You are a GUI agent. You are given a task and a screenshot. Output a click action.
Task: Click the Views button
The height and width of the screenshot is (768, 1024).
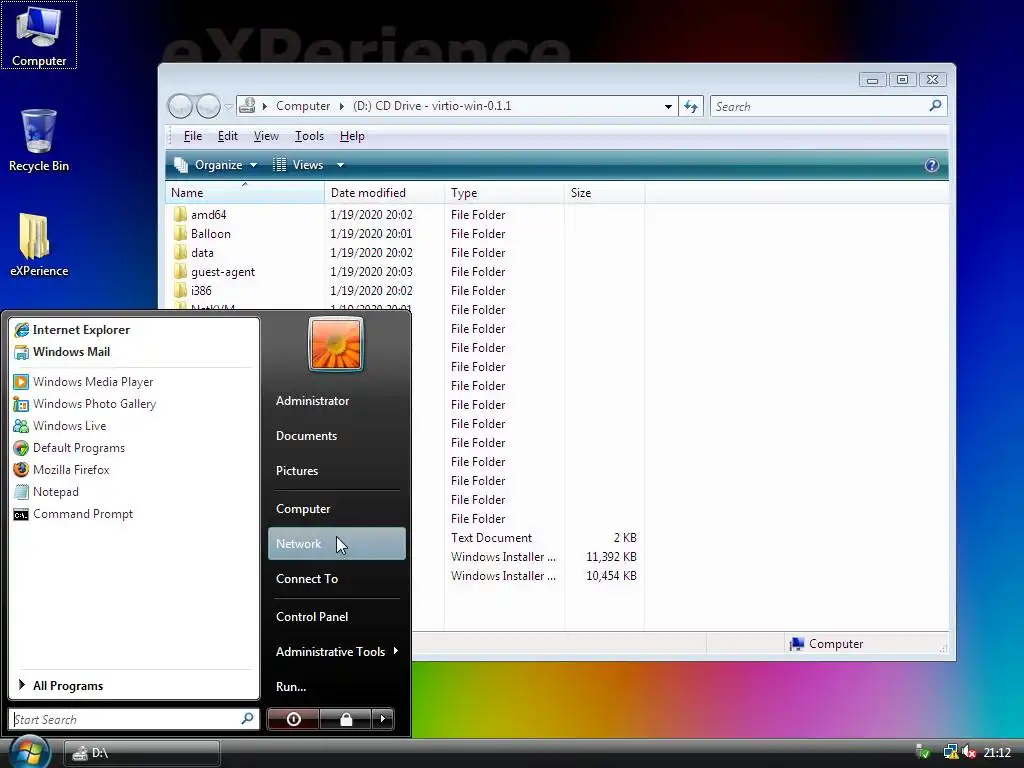pyautogui.click(x=298, y=165)
